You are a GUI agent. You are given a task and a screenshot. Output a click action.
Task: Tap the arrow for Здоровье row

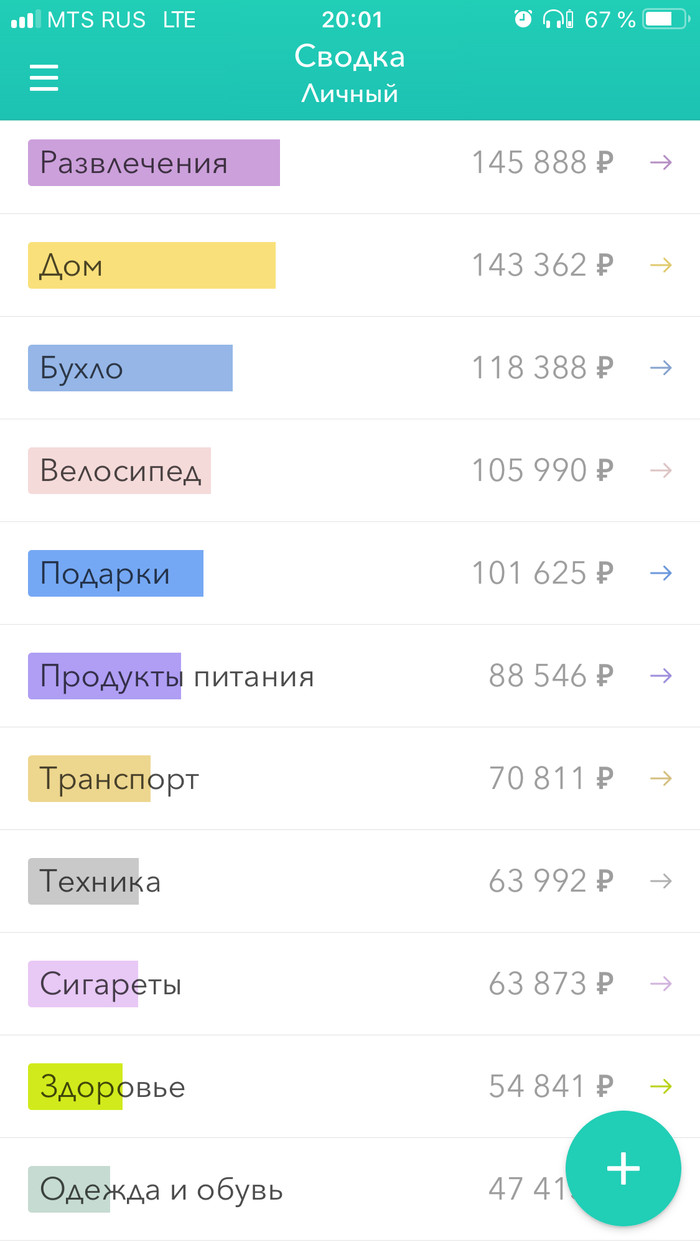(x=660, y=1086)
